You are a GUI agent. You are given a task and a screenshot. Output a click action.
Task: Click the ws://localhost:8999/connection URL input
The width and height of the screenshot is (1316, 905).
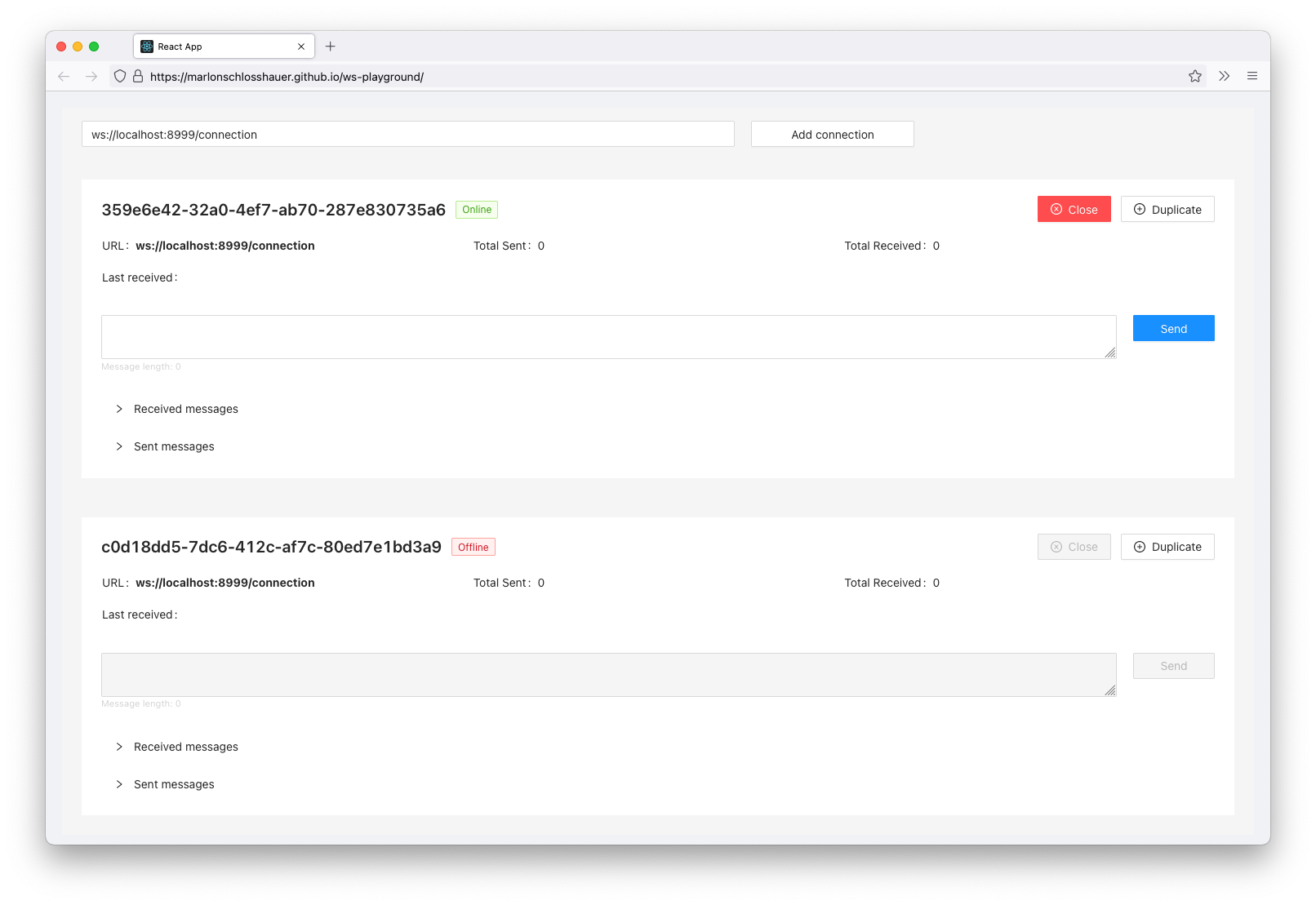[x=408, y=135]
